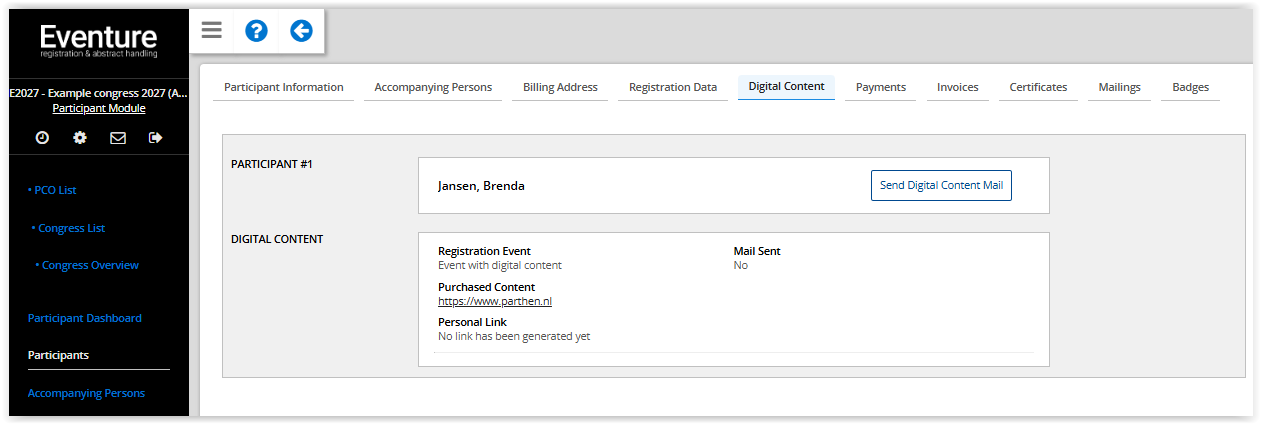Open settings gear icon in sidebar

click(80, 138)
